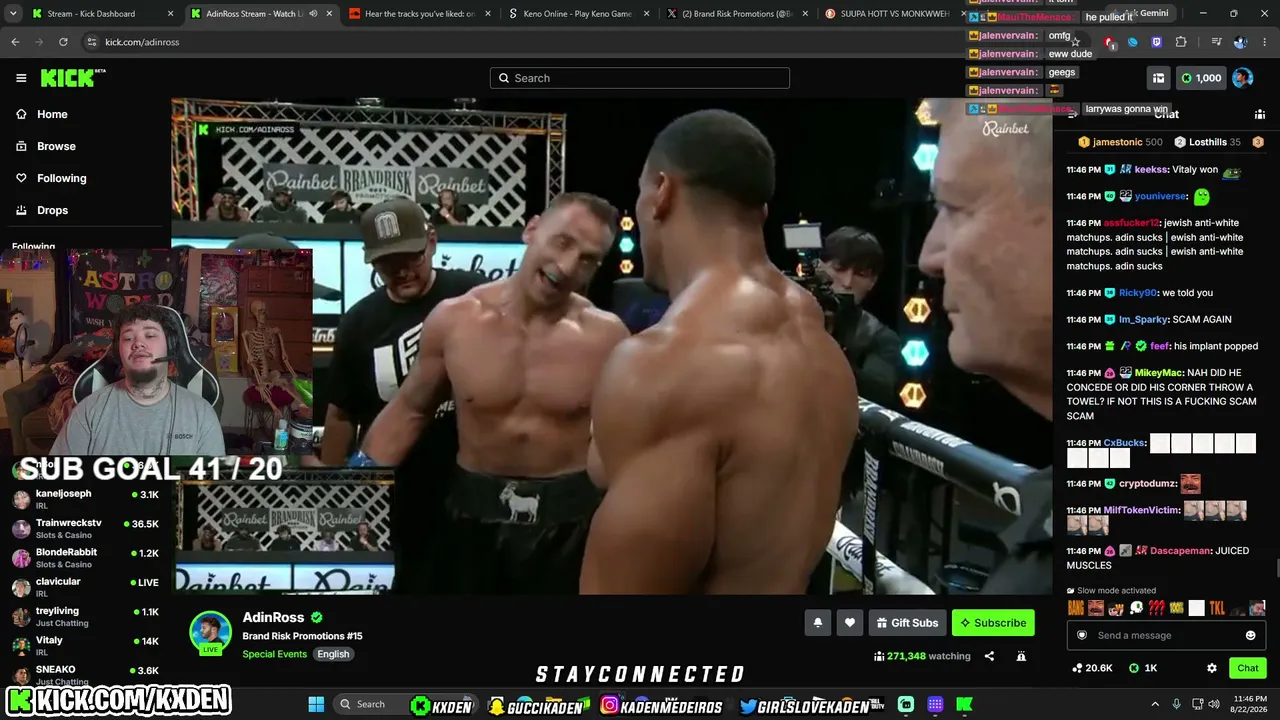
Task: Click chat username Dascapeman
Action: click(x=1179, y=551)
